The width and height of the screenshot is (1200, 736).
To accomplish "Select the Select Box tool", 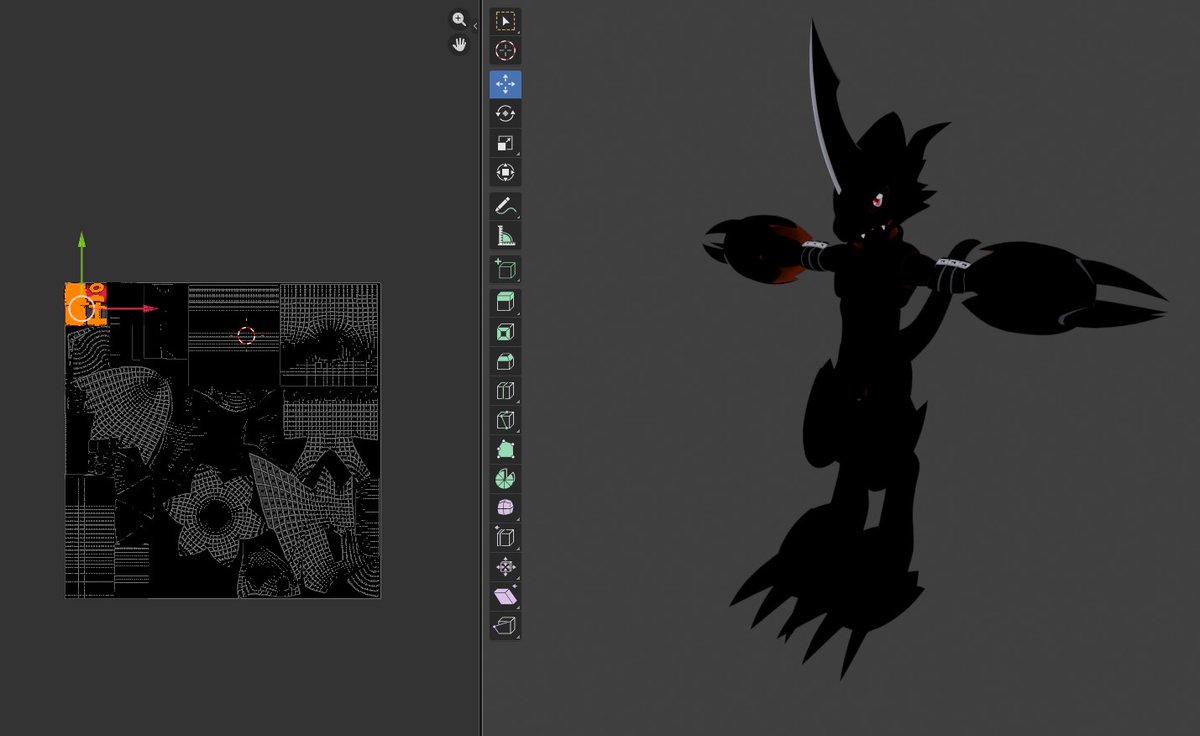I will (505, 21).
